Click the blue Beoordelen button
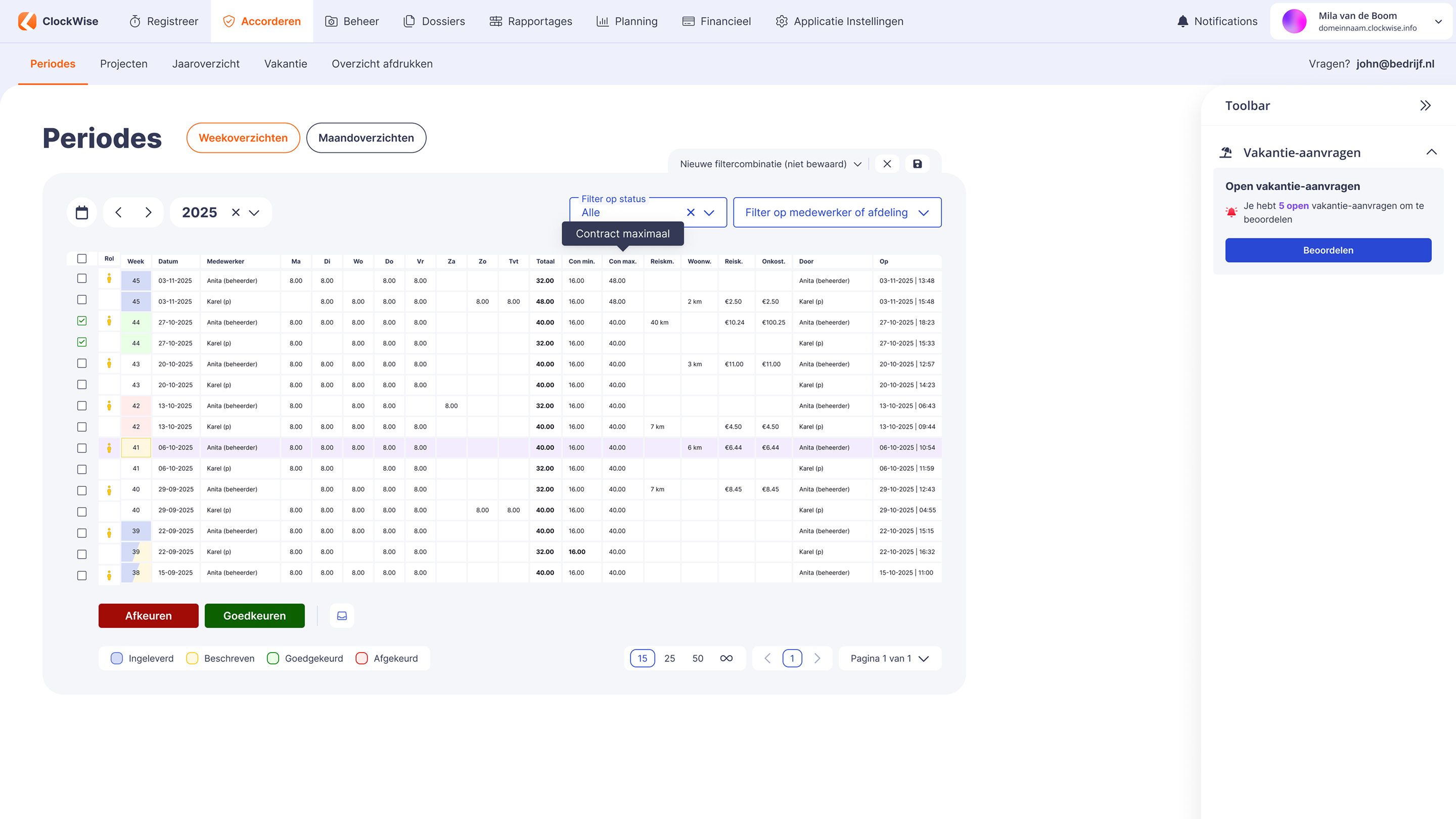 [x=1328, y=250]
